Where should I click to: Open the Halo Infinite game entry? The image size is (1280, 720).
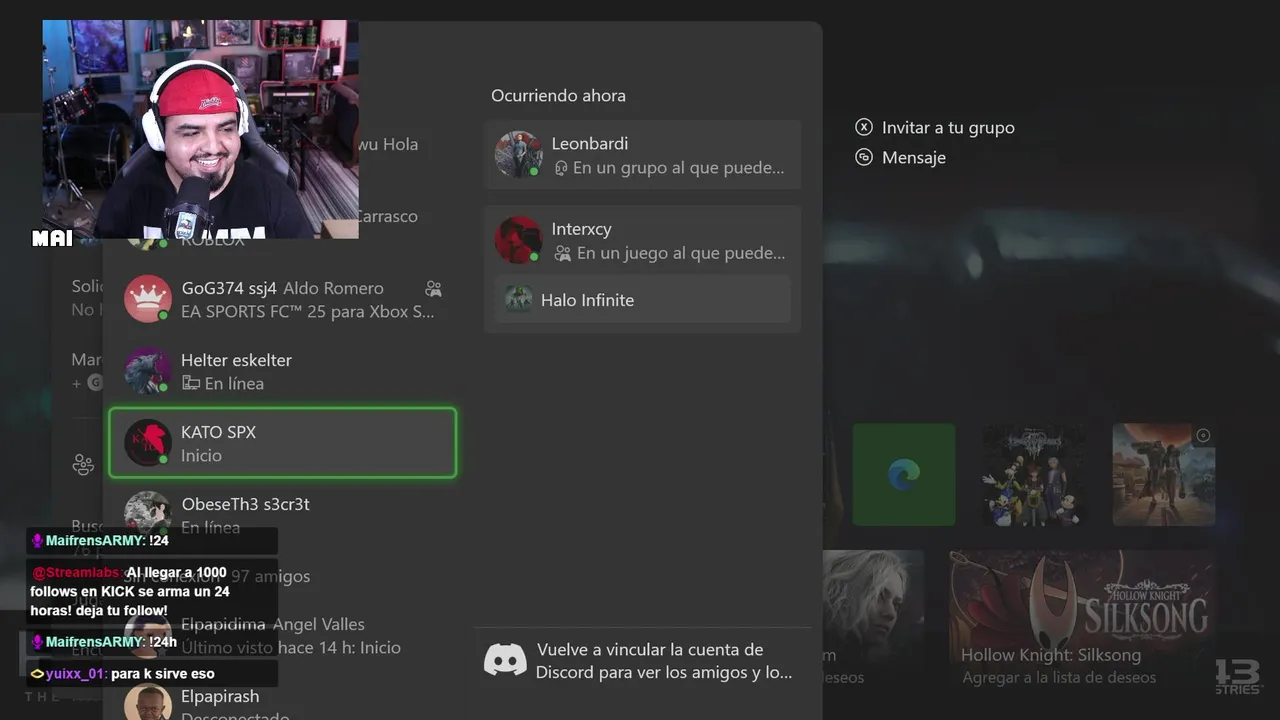pyautogui.click(x=642, y=299)
